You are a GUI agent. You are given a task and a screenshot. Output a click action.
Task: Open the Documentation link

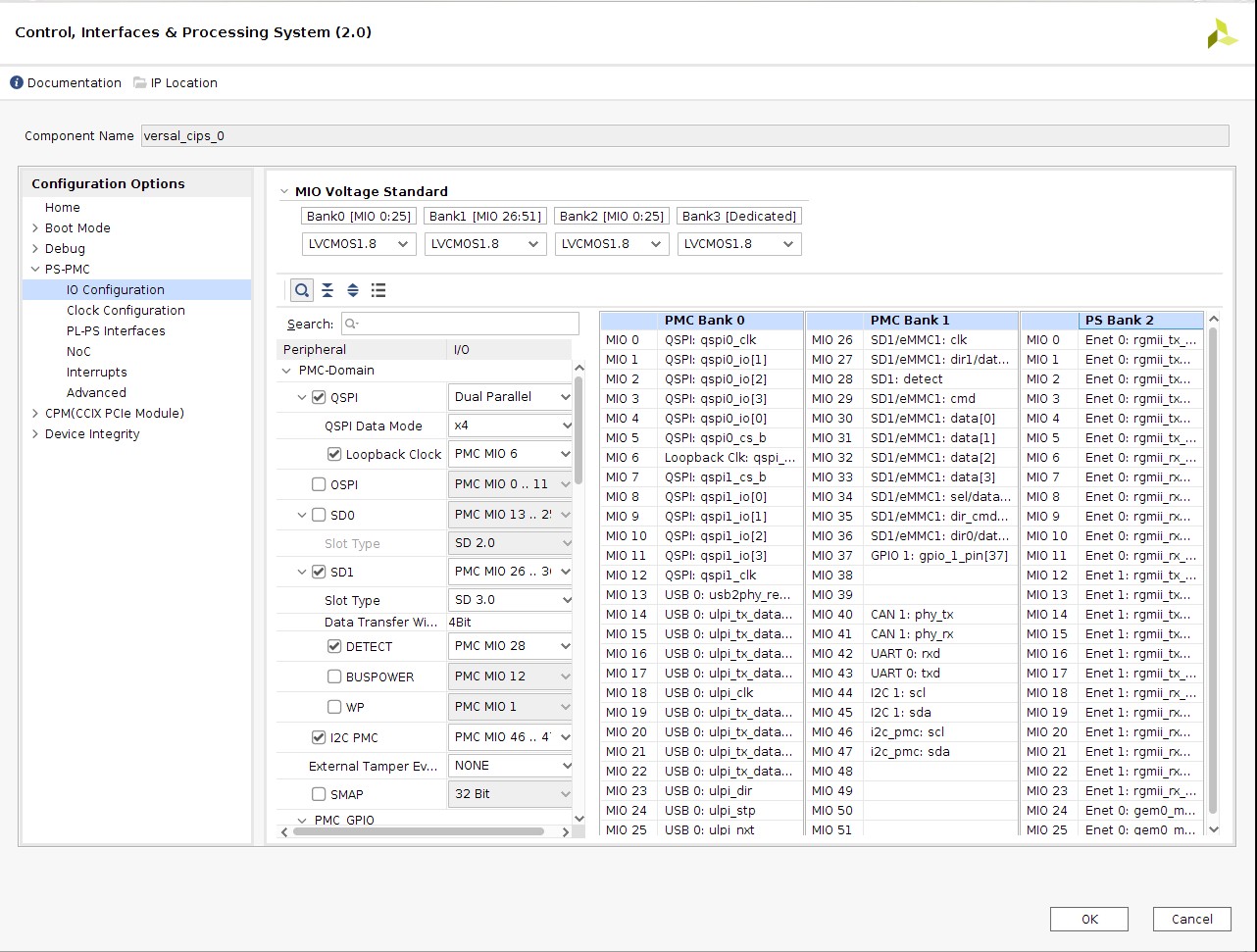click(x=75, y=83)
